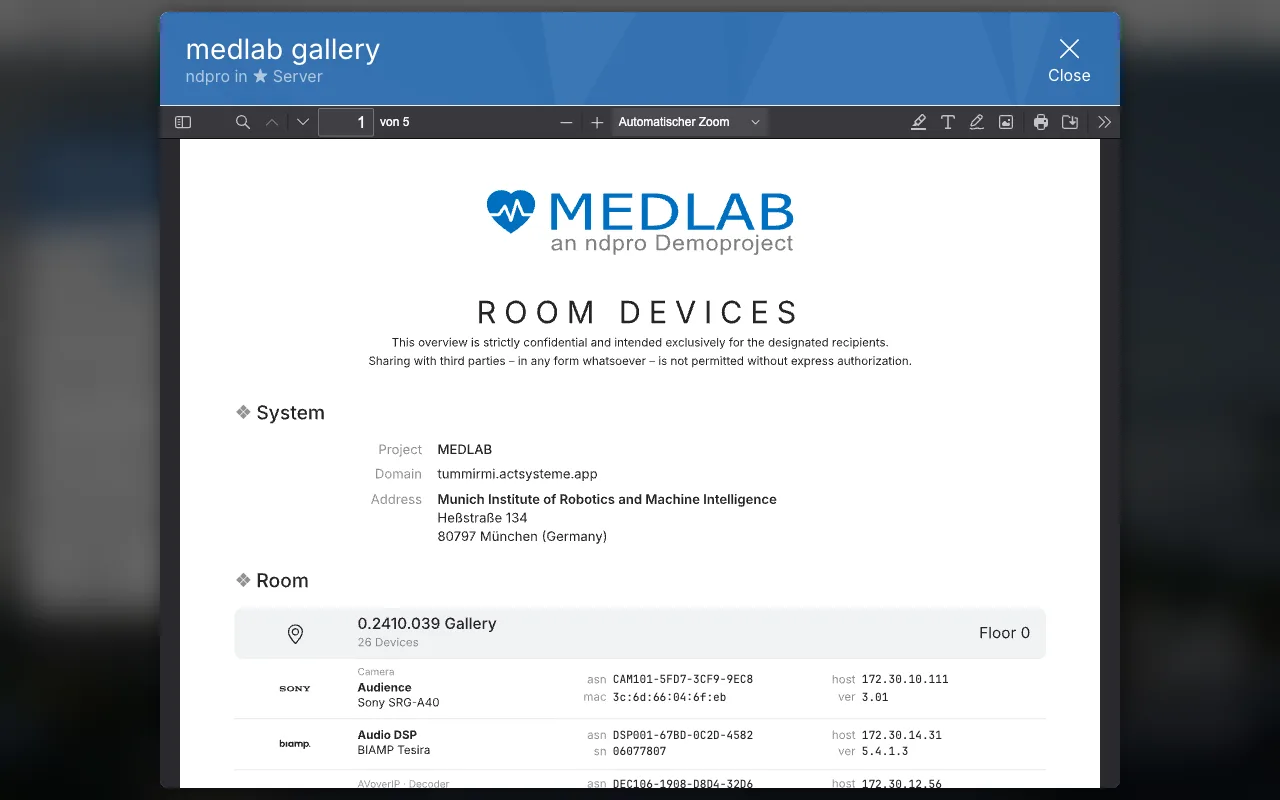Click the Floor 0 label
The image size is (1280, 800).
click(1004, 633)
